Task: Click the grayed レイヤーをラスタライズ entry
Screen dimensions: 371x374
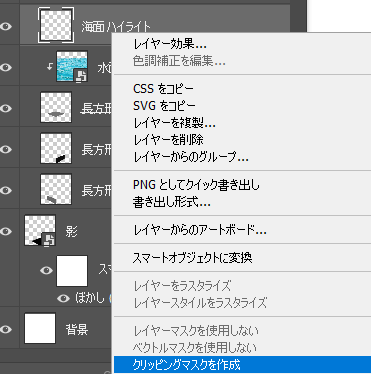Action: pyautogui.click(x=182, y=286)
